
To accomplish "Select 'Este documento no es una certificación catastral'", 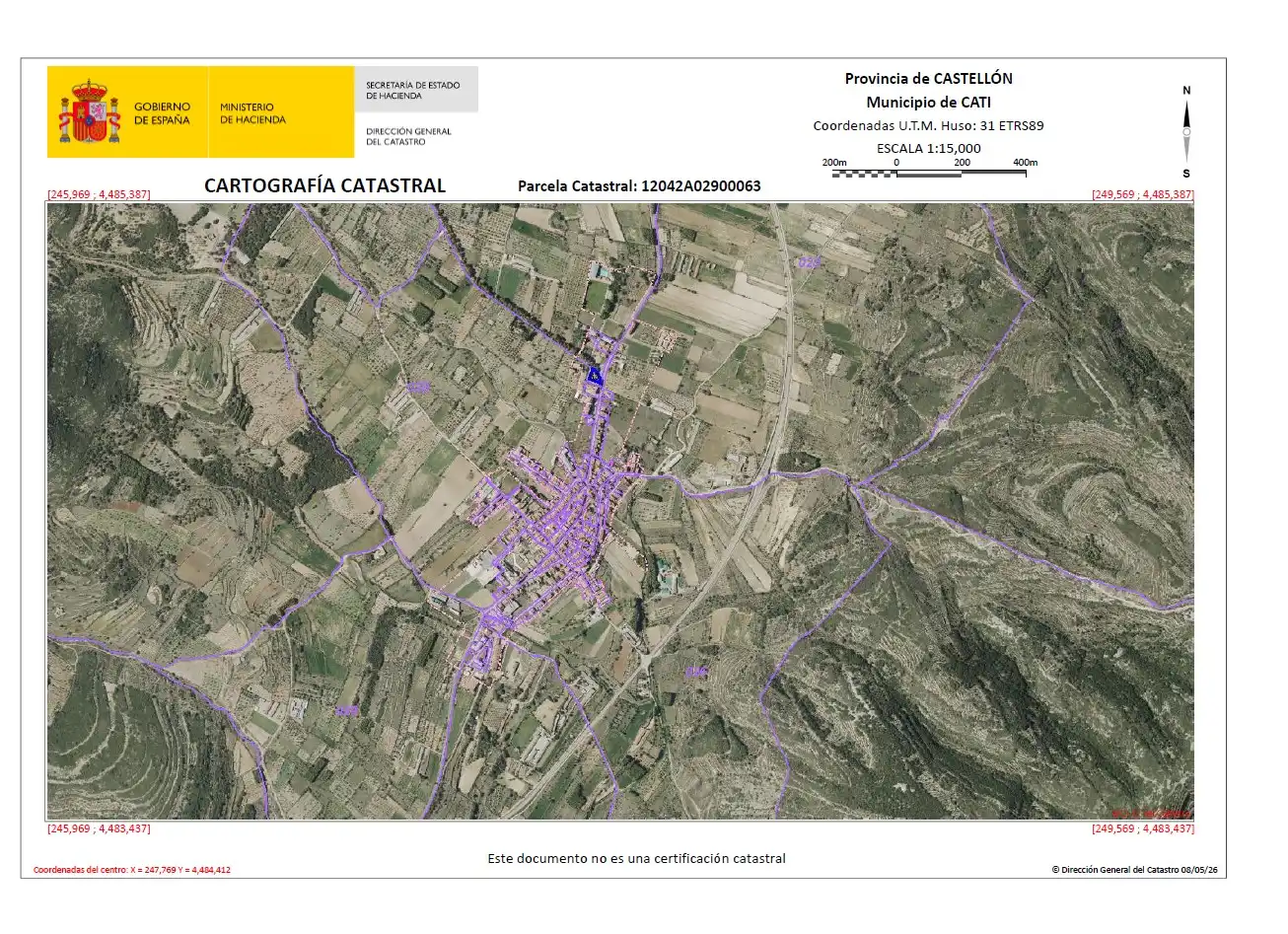I will [x=636, y=859].
